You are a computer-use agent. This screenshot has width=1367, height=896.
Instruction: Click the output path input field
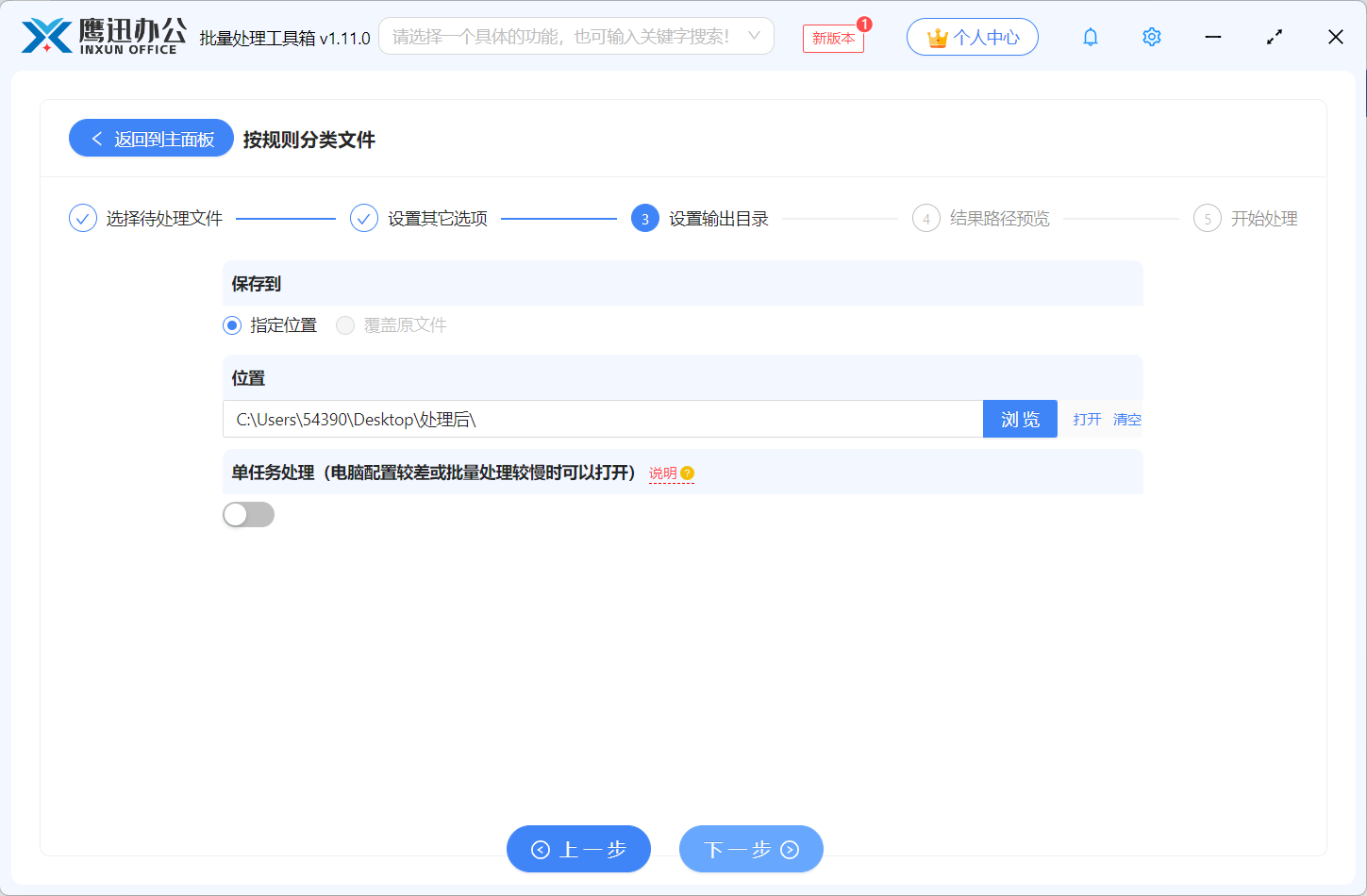click(x=603, y=419)
